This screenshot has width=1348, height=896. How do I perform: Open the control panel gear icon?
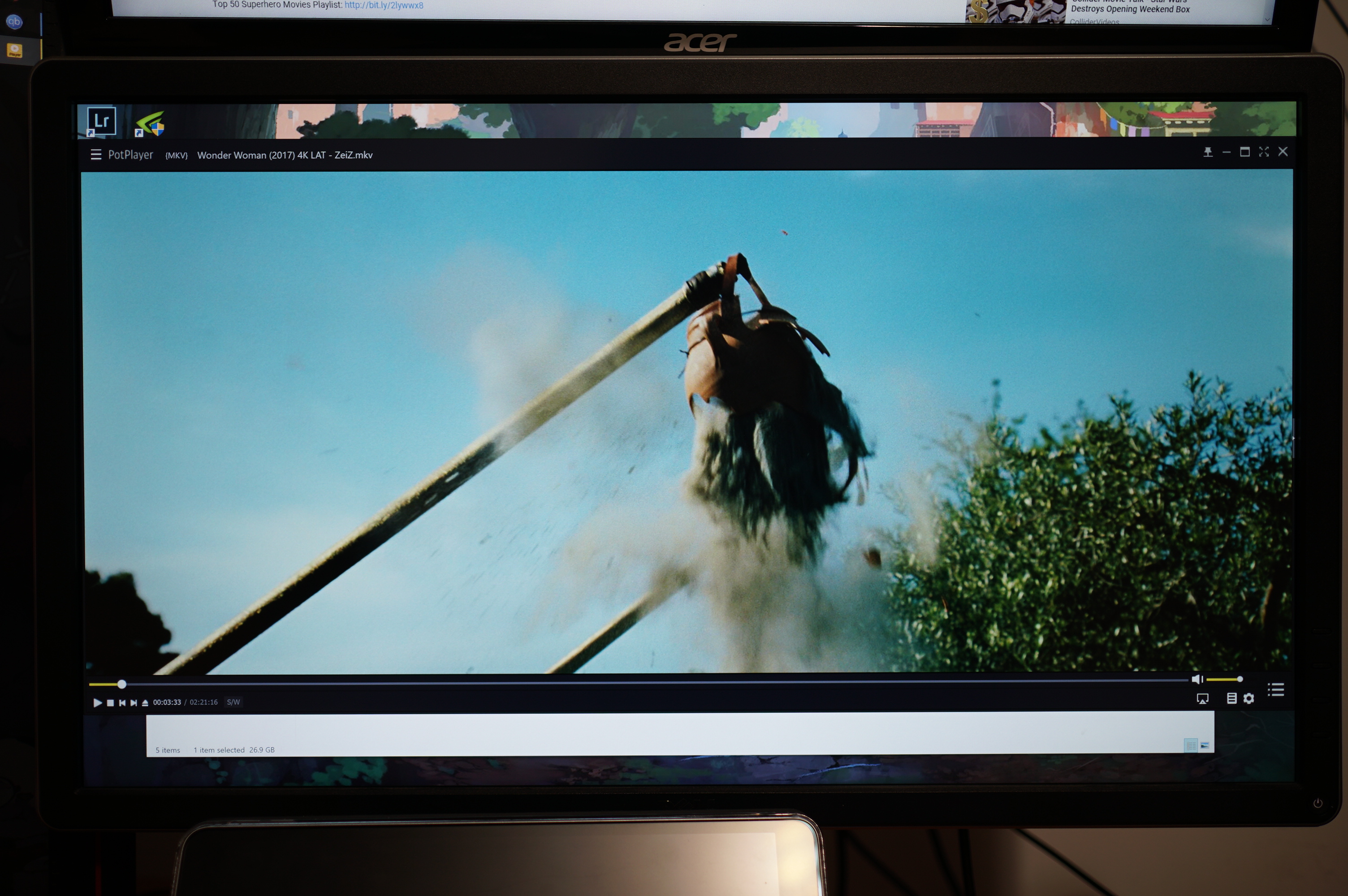click(1249, 698)
